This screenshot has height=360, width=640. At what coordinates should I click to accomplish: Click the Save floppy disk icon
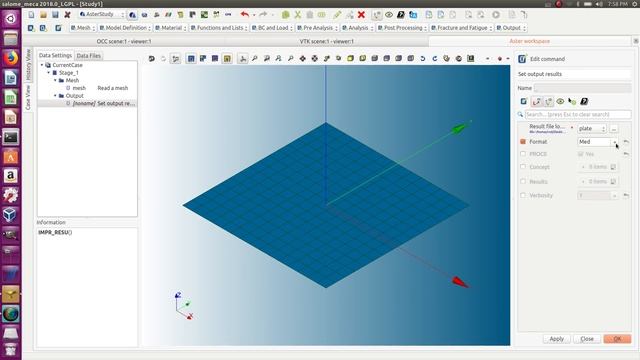coord(55,15)
